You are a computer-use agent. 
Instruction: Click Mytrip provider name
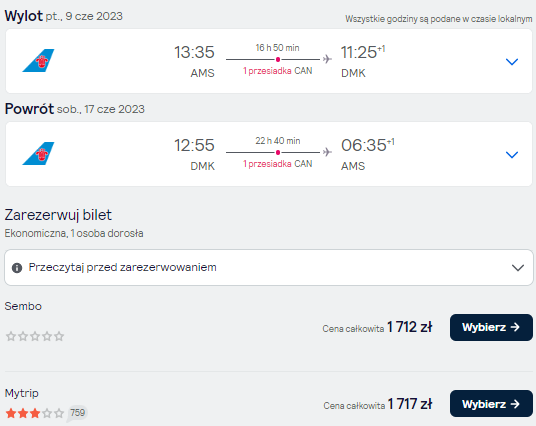[22, 394]
